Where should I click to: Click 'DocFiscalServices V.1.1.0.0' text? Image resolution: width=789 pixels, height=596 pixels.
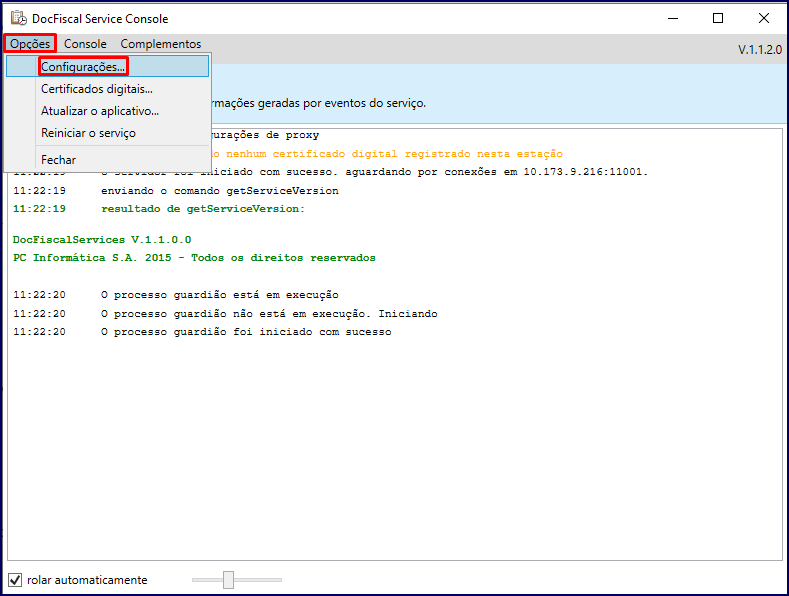[x=102, y=240]
